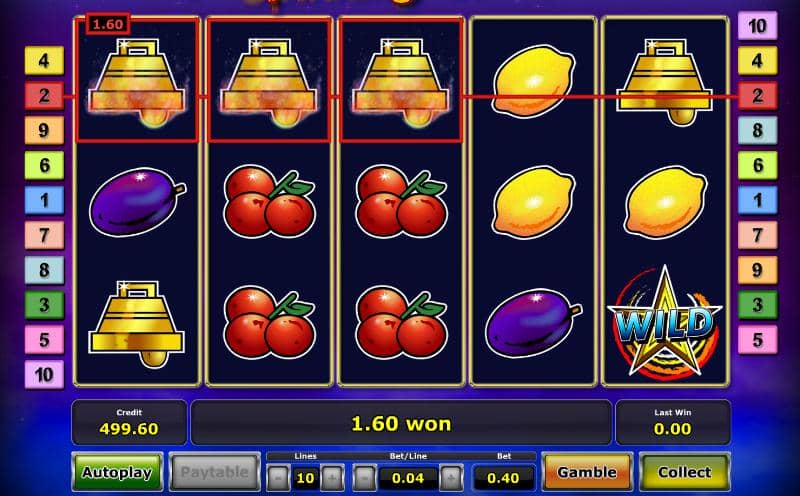The image size is (800, 496).
Task: Select payline 2 on the left
Action: tap(44, 95)
